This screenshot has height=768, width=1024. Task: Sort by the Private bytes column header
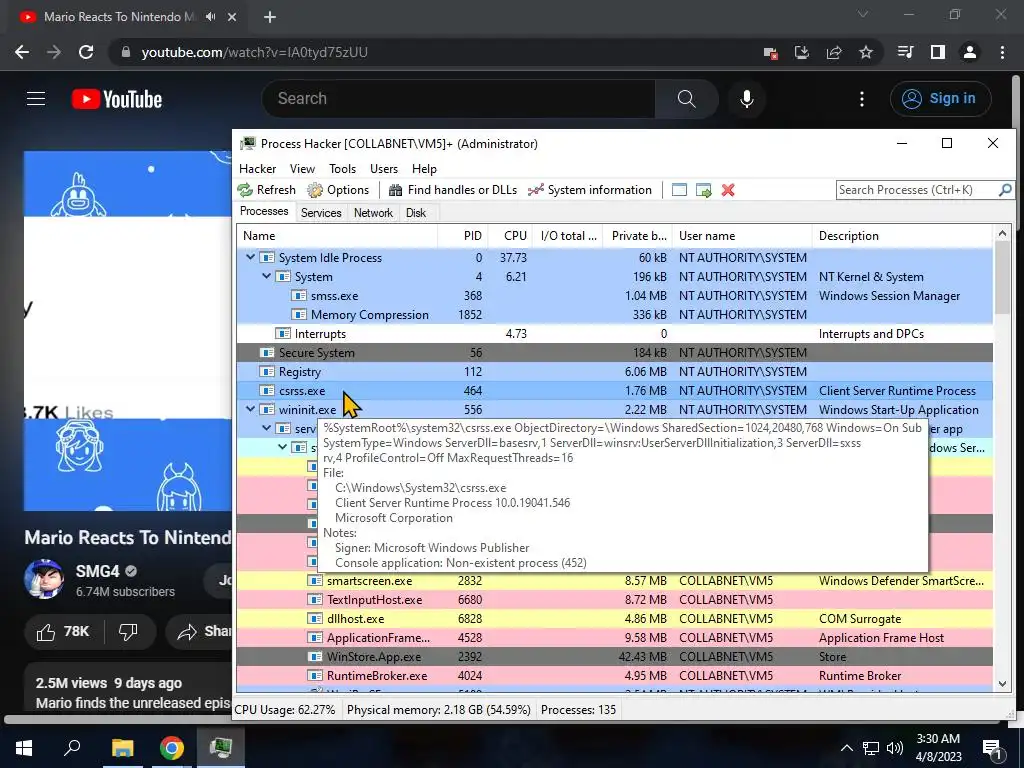tap(637, 236)
